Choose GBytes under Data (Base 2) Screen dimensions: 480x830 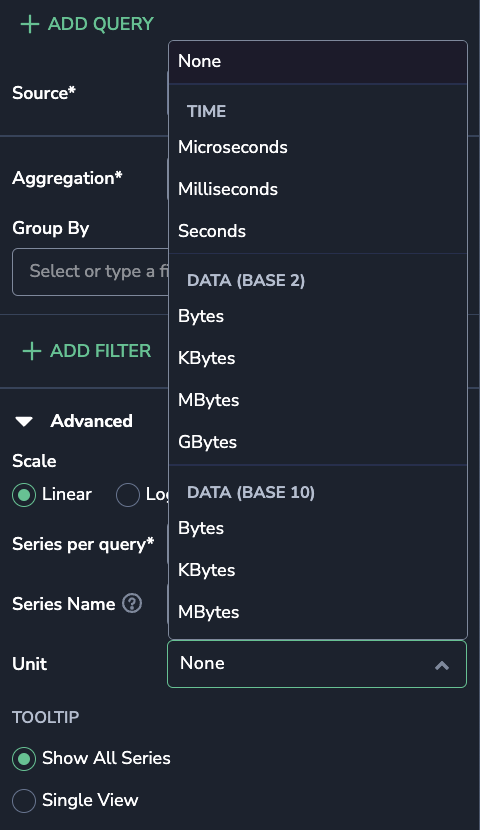(318, 442)
